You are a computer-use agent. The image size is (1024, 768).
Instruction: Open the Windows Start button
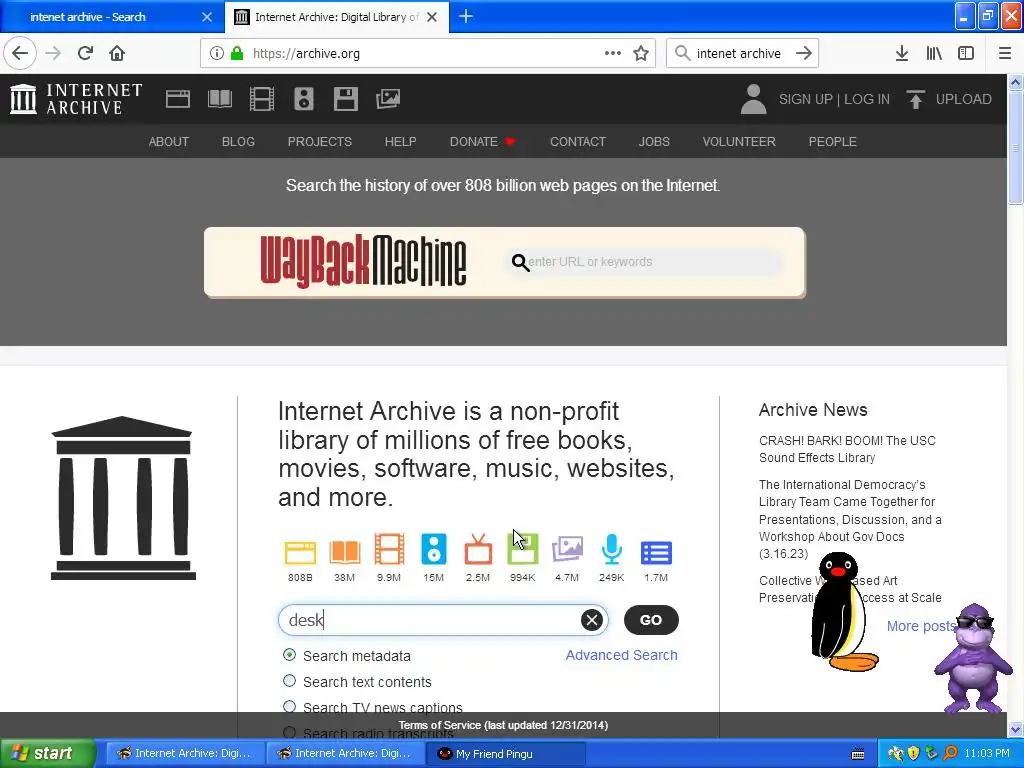47,754
